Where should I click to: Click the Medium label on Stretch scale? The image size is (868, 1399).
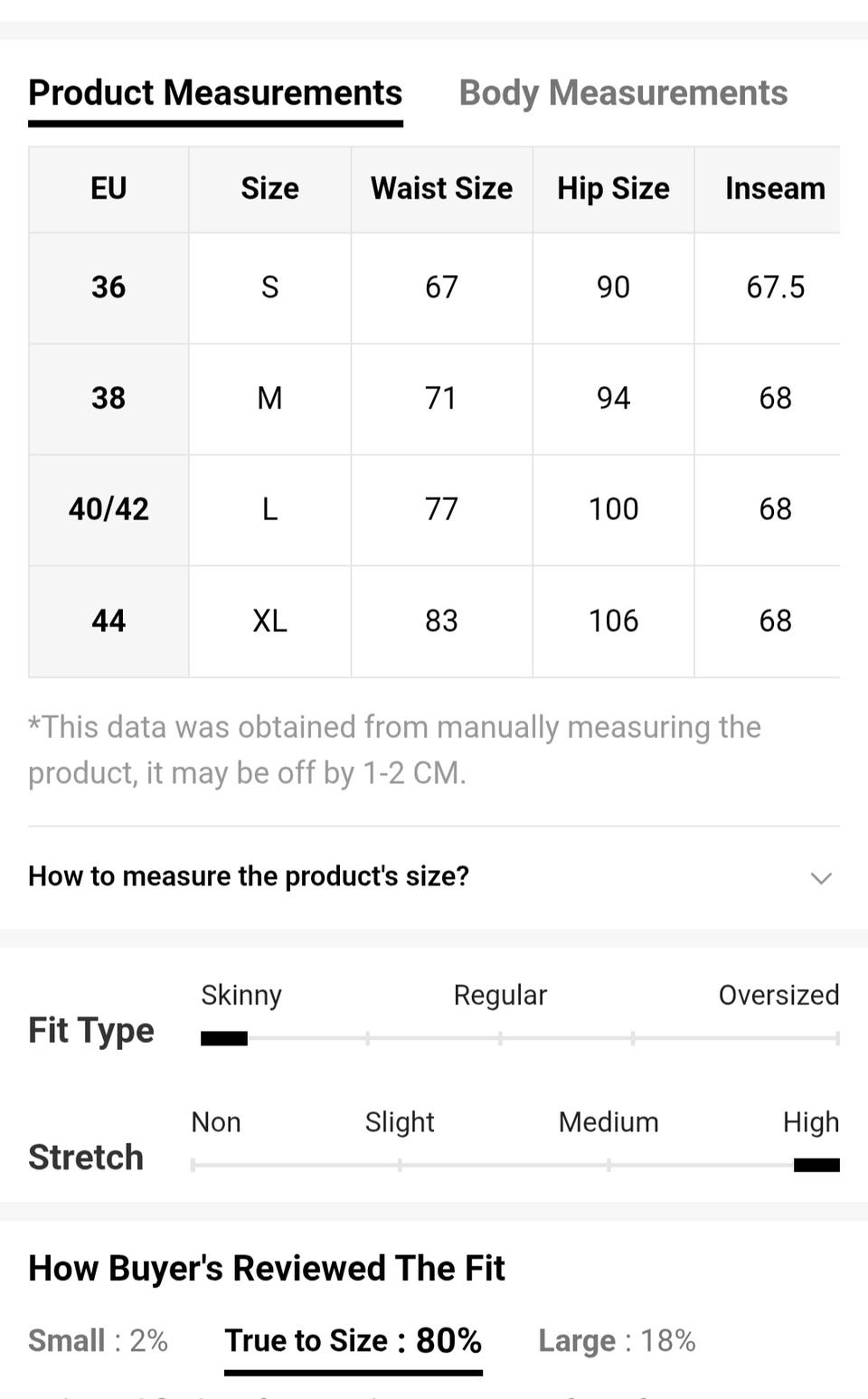tap(609, 1121)
